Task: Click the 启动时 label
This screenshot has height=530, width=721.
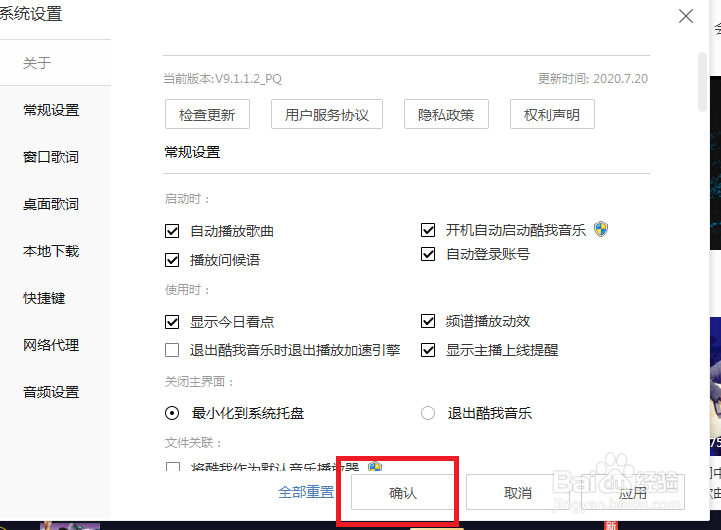Action: click(188, 199)
